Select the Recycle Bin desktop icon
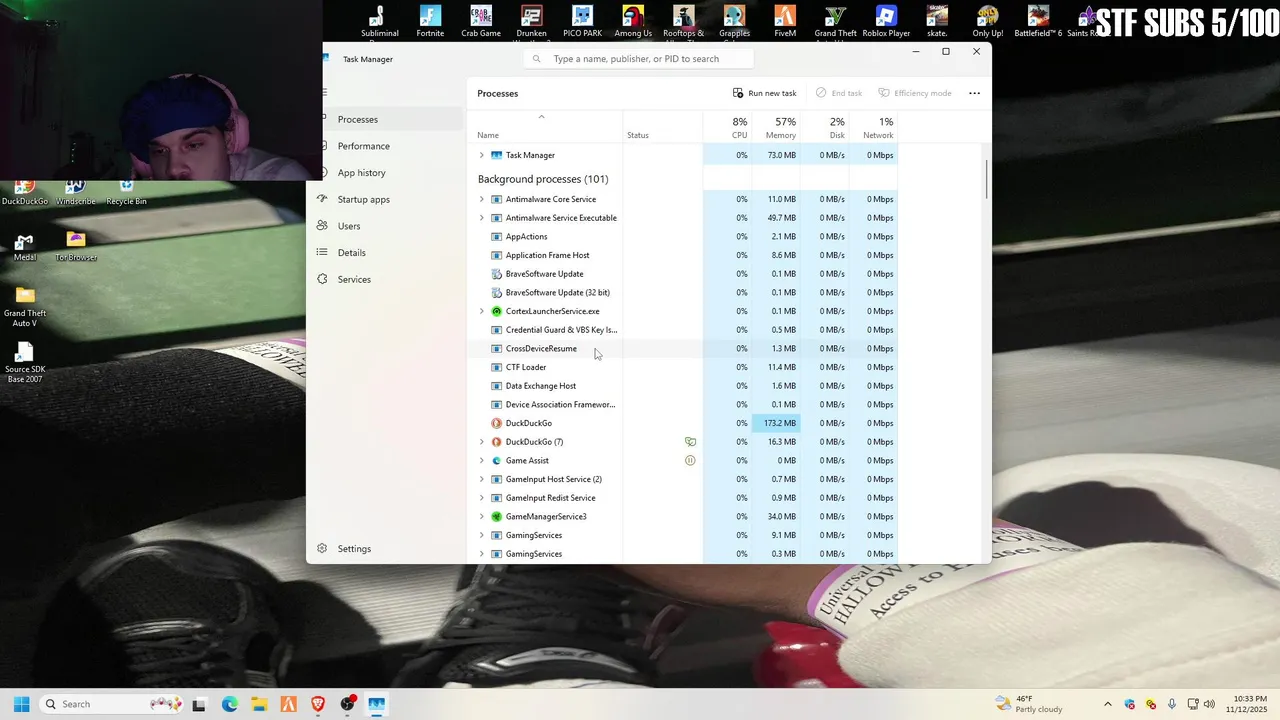 (x=126, y=192)
